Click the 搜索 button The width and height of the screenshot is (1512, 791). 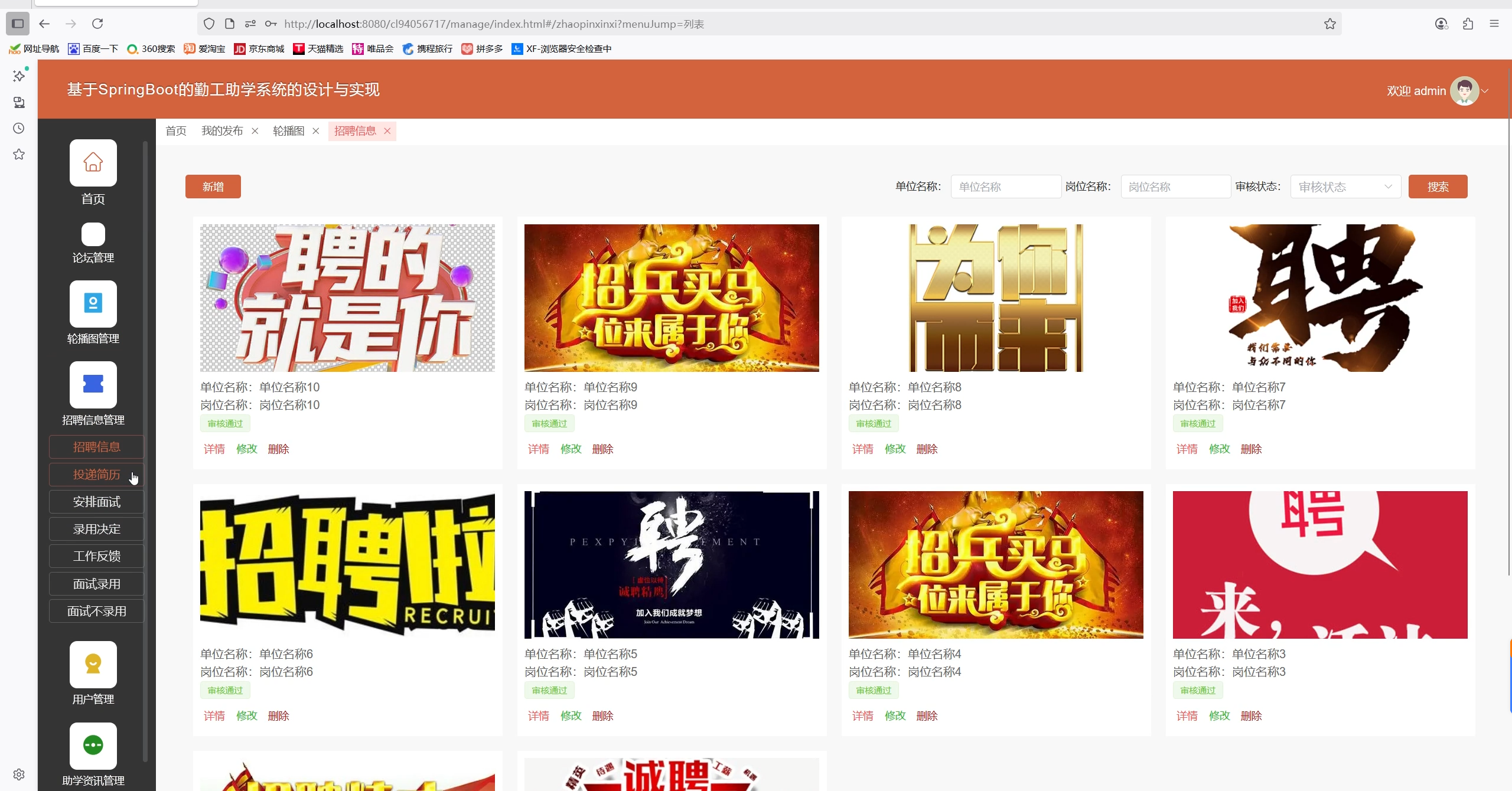pos(1437,187)
